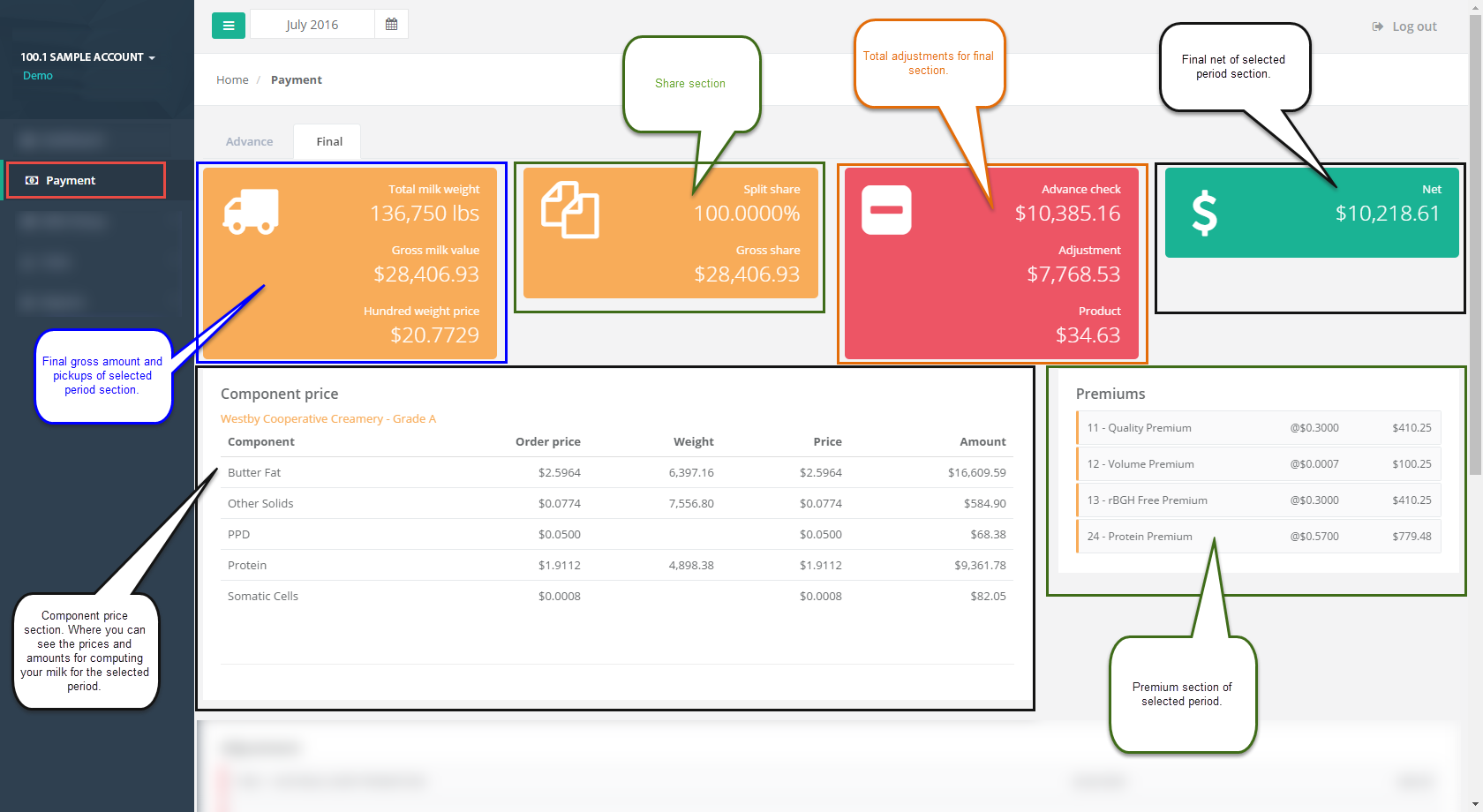This screenshot has height=812, width=1483.
Task: Click the money icon beside Payment
Action: (32, 180)
